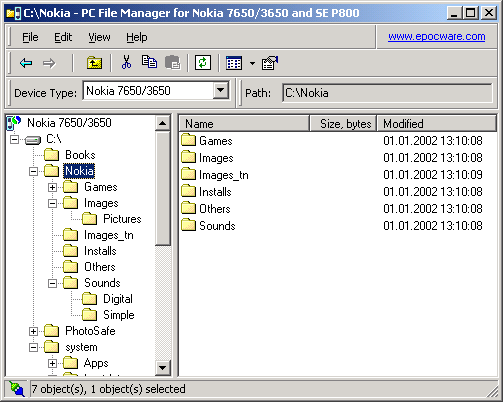Click the Nokia 7650/3650 device root icon

click(x=14, y=123)
